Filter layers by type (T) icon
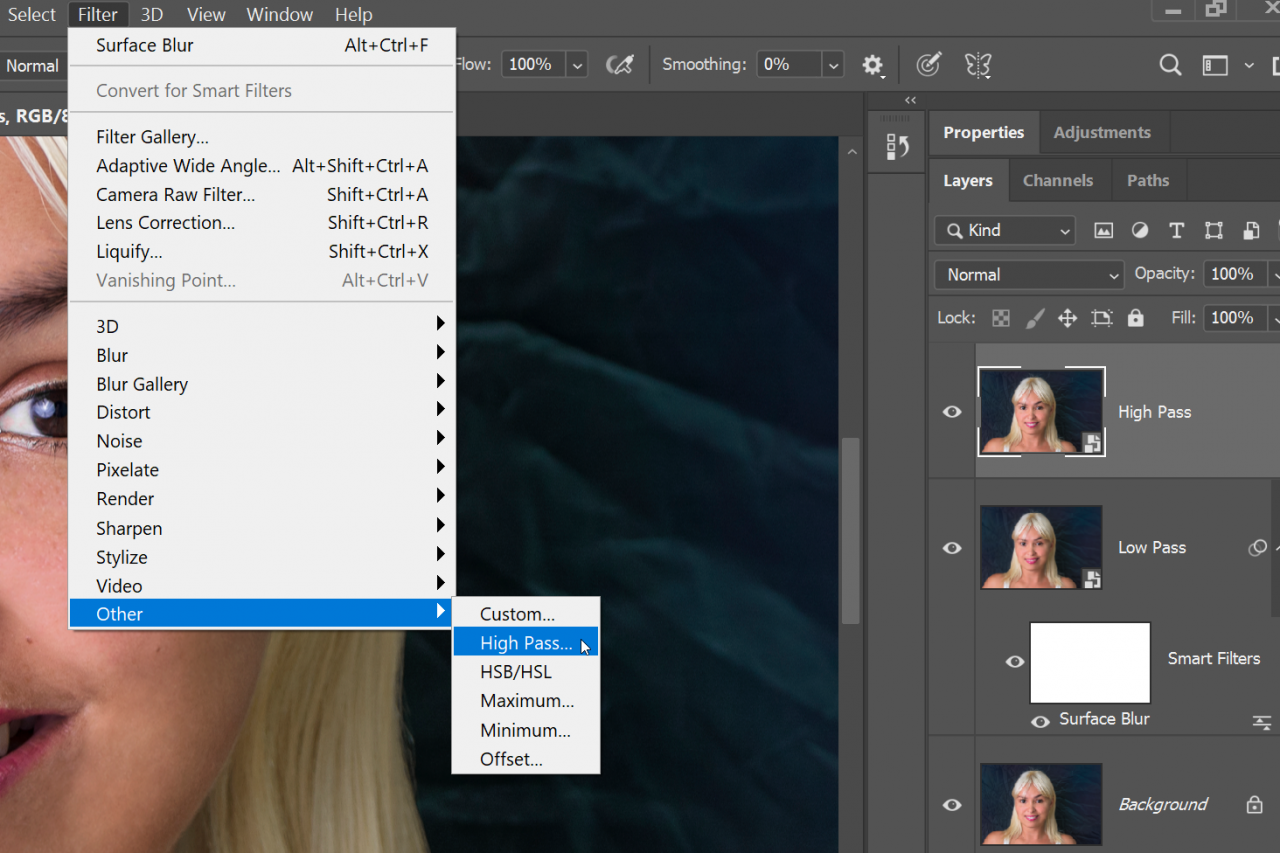Image resolution: width=1280 pixels, height=853 pixels. pos(1177,230)
